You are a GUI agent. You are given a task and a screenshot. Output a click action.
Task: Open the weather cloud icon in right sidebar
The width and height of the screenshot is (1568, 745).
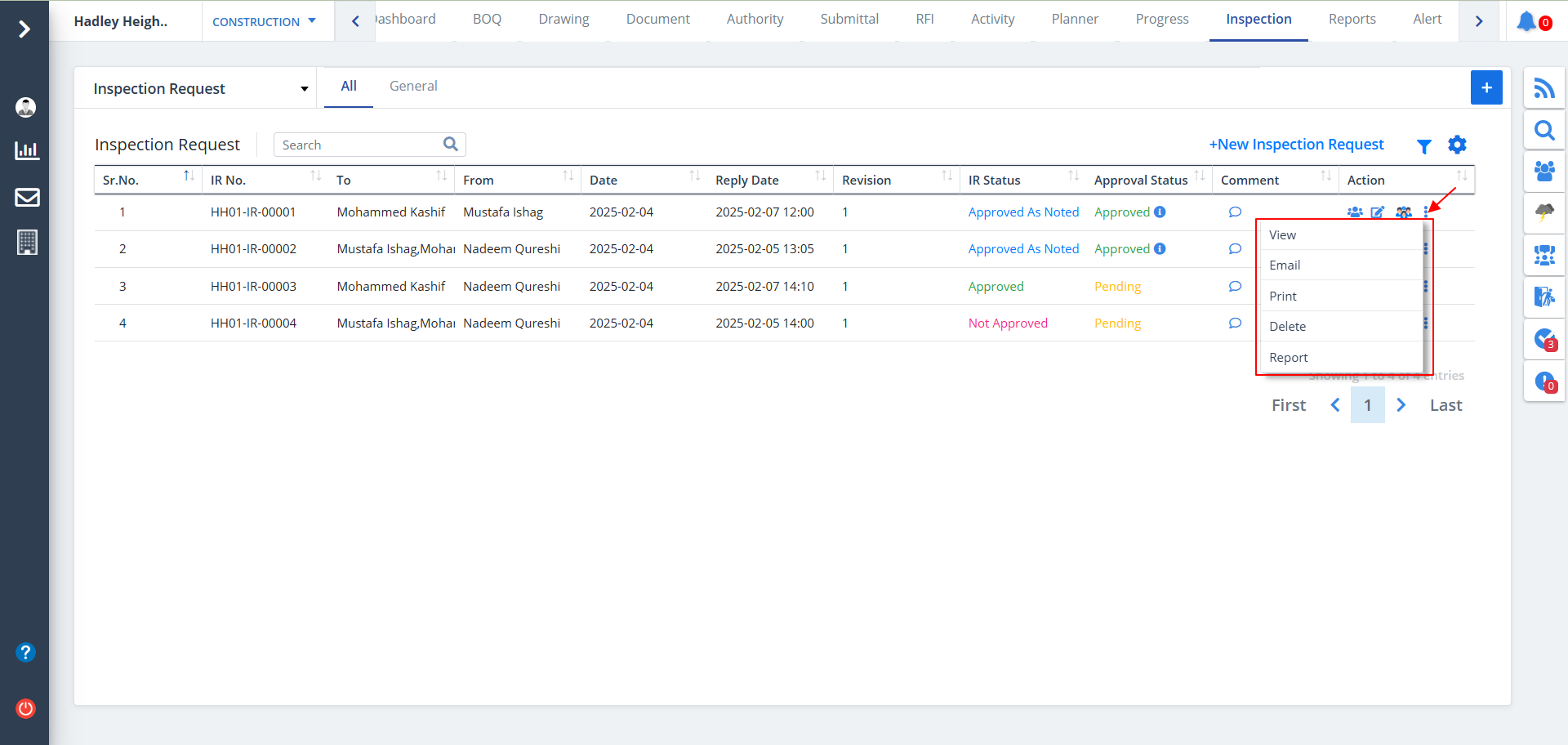[1543, 213]
